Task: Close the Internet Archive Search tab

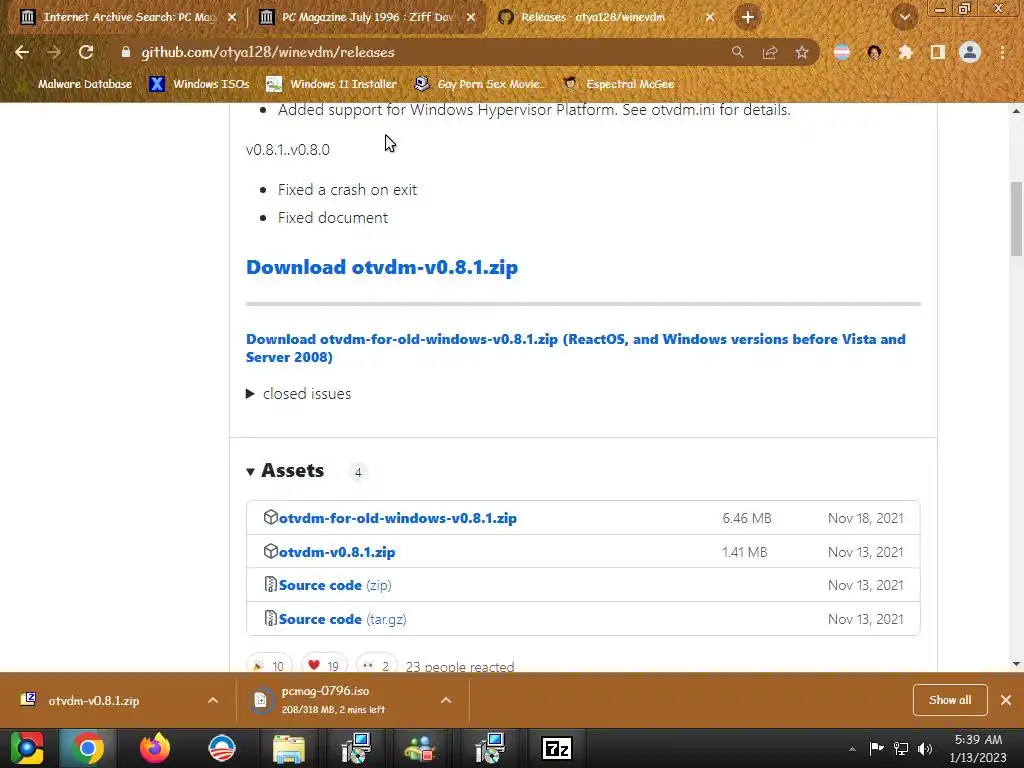Action: pyautogui.click(x=232, y=17)
